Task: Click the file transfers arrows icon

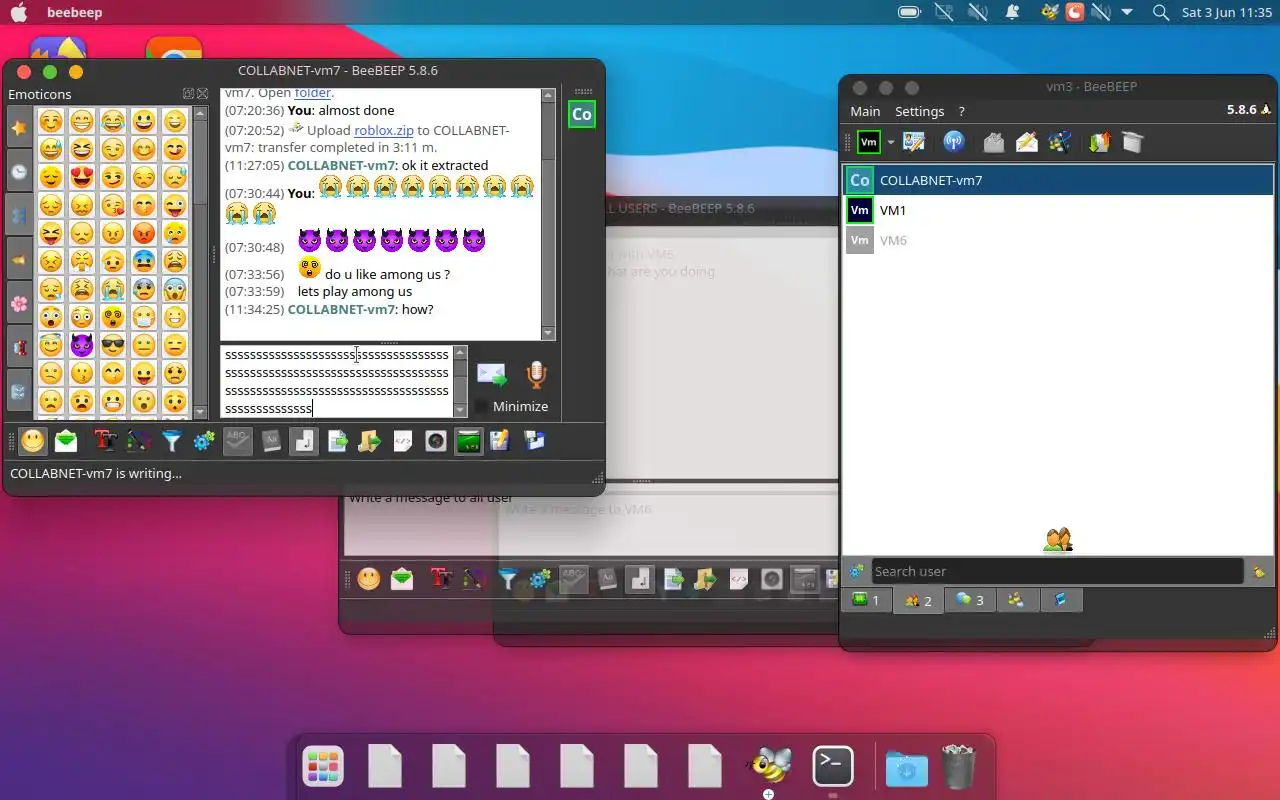Action: pos(1099,142)
